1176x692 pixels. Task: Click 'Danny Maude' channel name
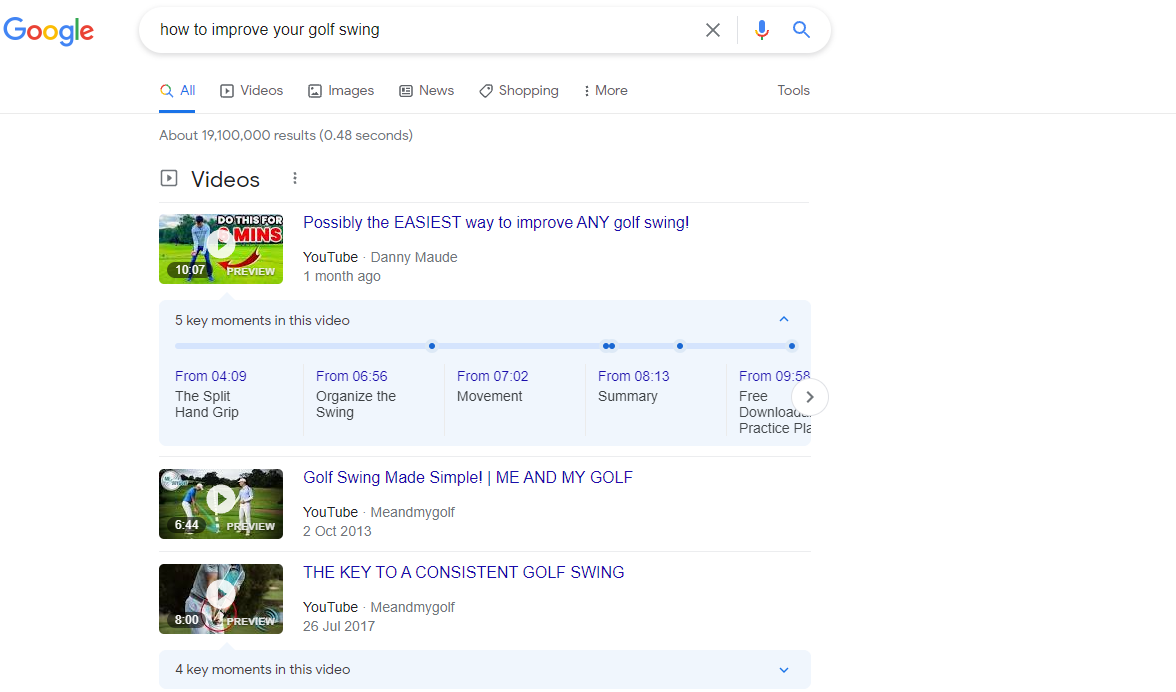(x=414, y=257)
